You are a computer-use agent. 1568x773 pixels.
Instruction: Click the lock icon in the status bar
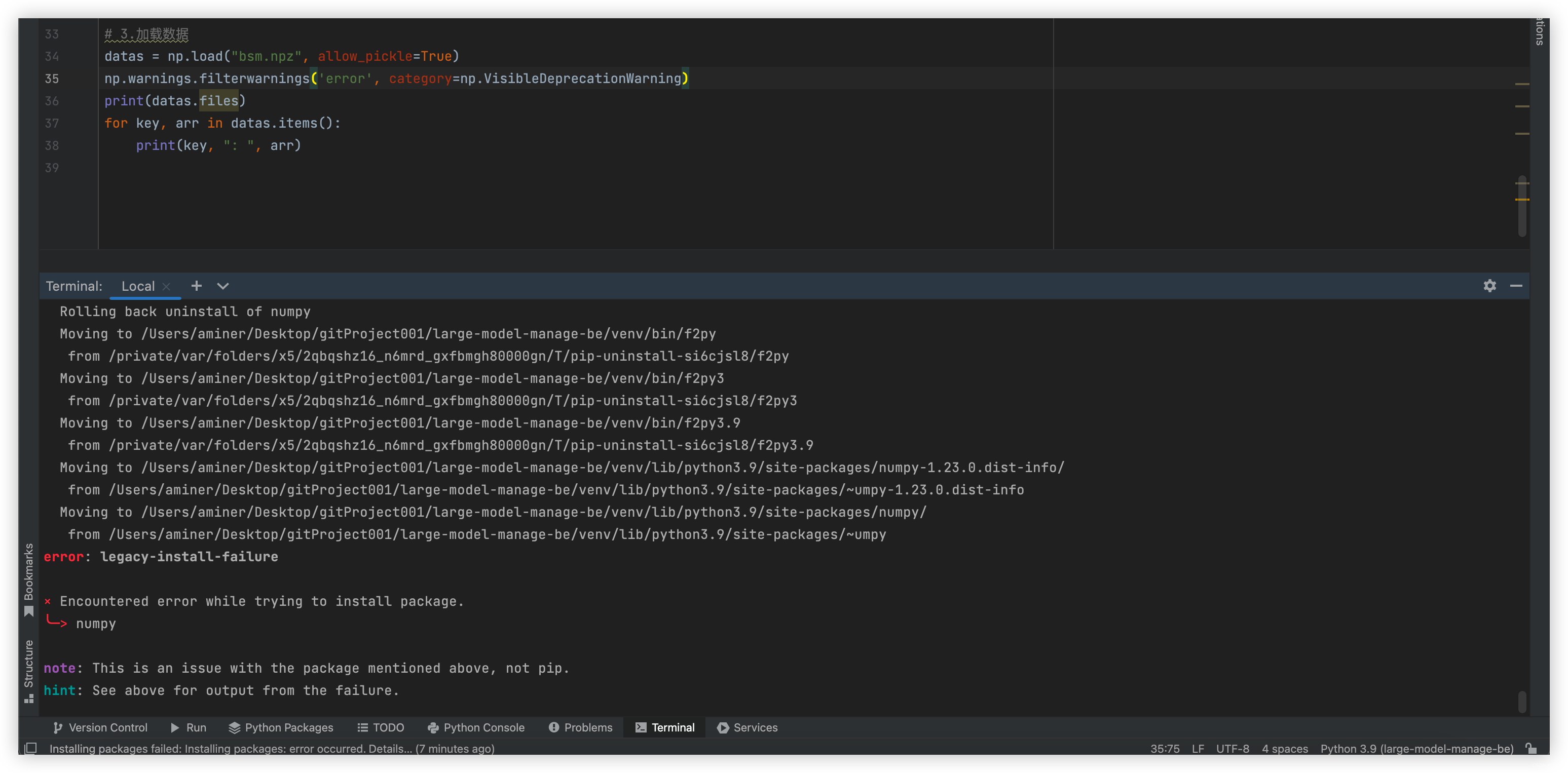pyautogui.click(x=1532, y=749)
